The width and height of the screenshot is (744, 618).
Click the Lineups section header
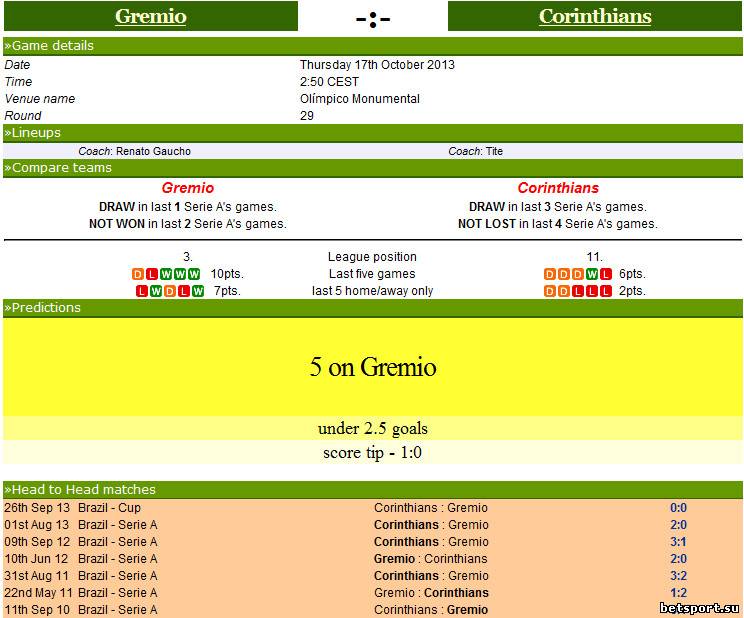click(x=372, y=133)
